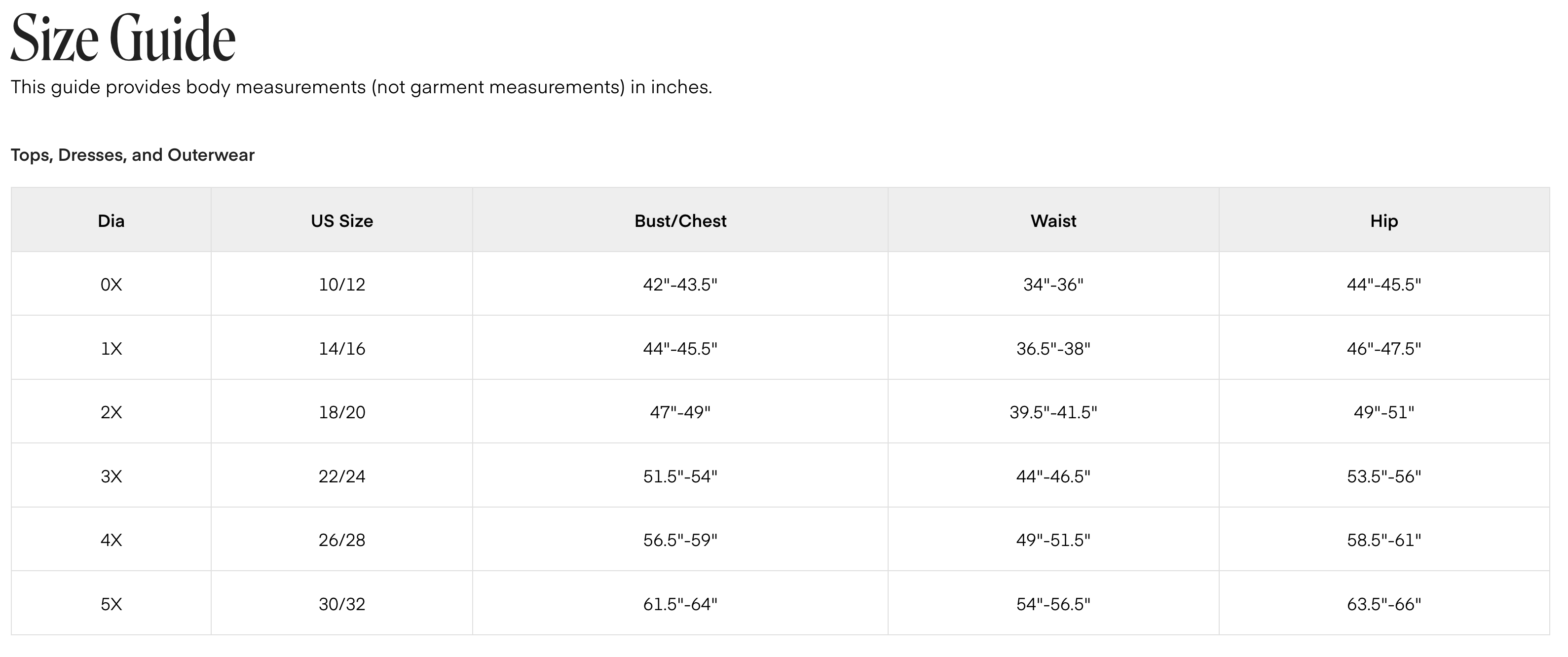
Task: Select the 0X size cell
Action: (112, 284)
